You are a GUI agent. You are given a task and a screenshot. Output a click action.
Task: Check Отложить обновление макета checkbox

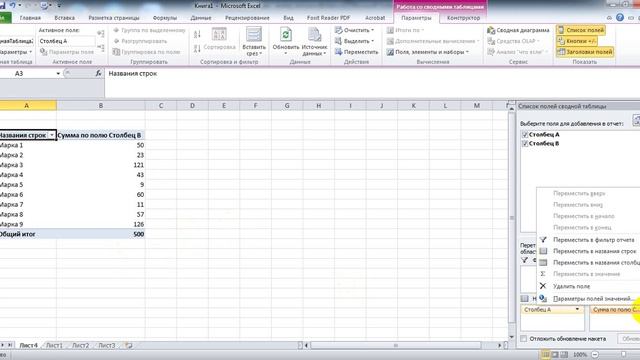[x=524, y=339]
